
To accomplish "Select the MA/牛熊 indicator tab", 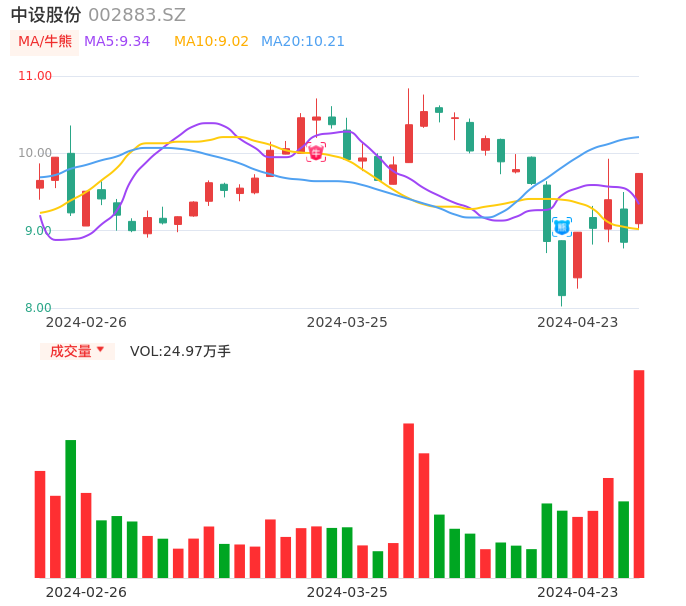I will (44, 42).
